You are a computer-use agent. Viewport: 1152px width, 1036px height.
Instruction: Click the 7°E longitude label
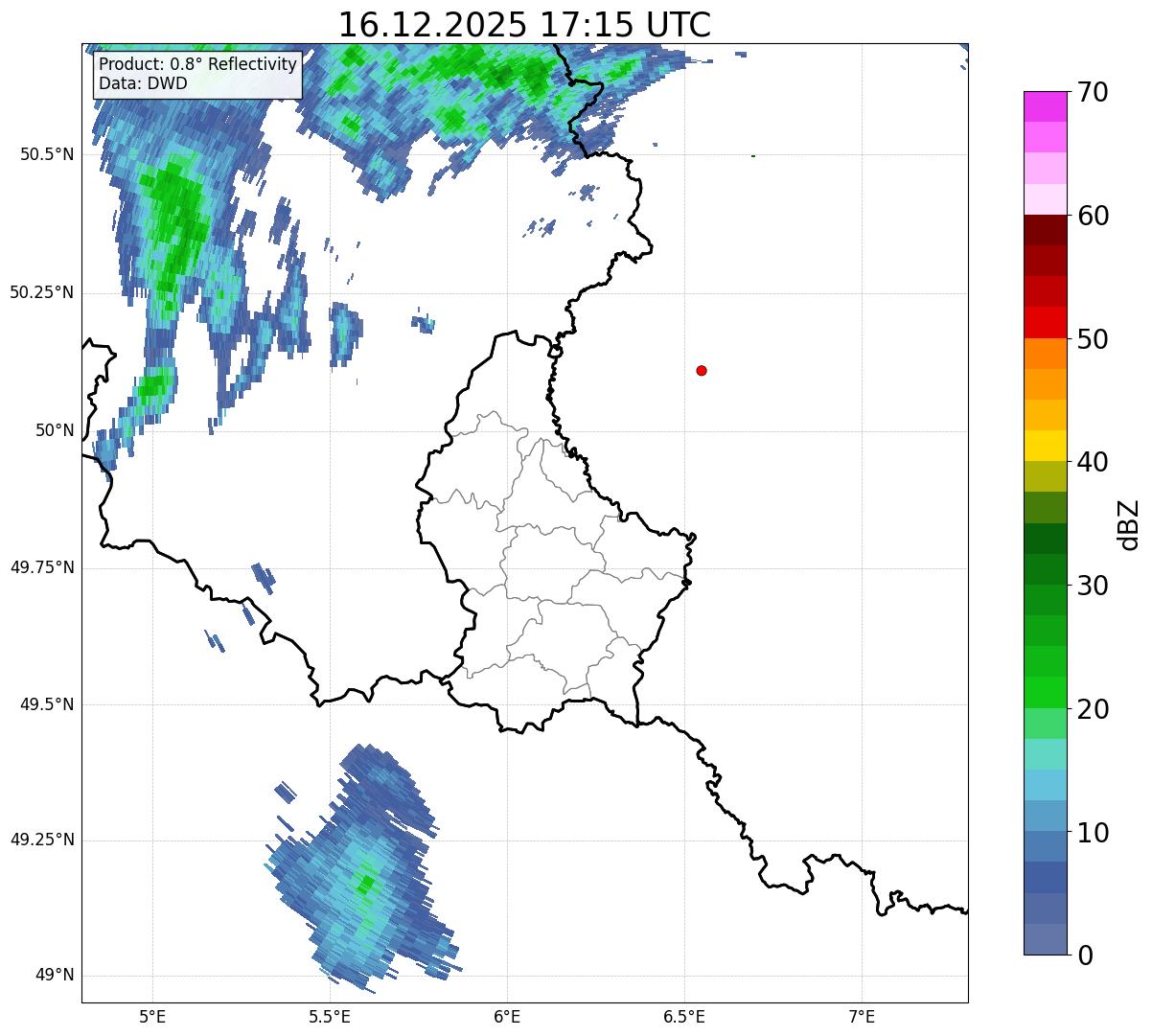(x=862, y=1016)
